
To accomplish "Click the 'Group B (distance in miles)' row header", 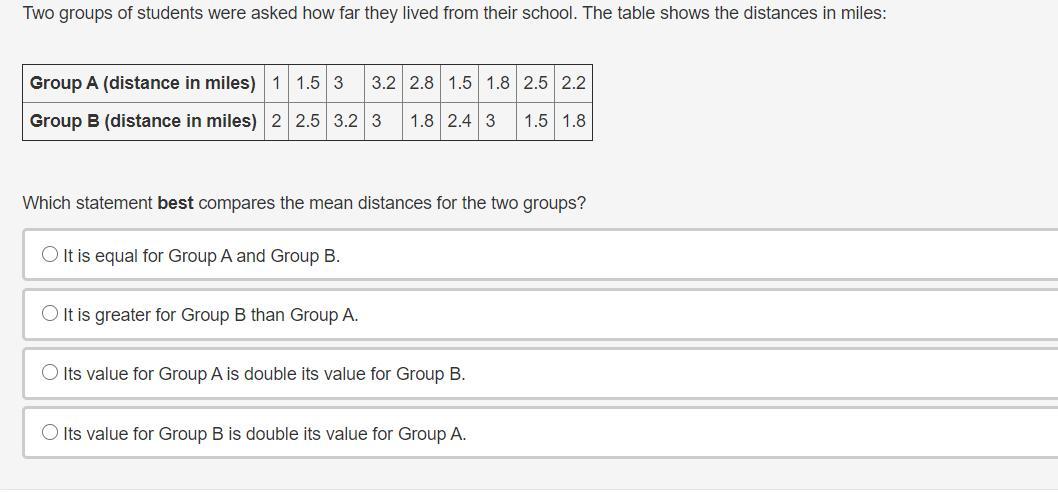I will click(x=143, y=121).
